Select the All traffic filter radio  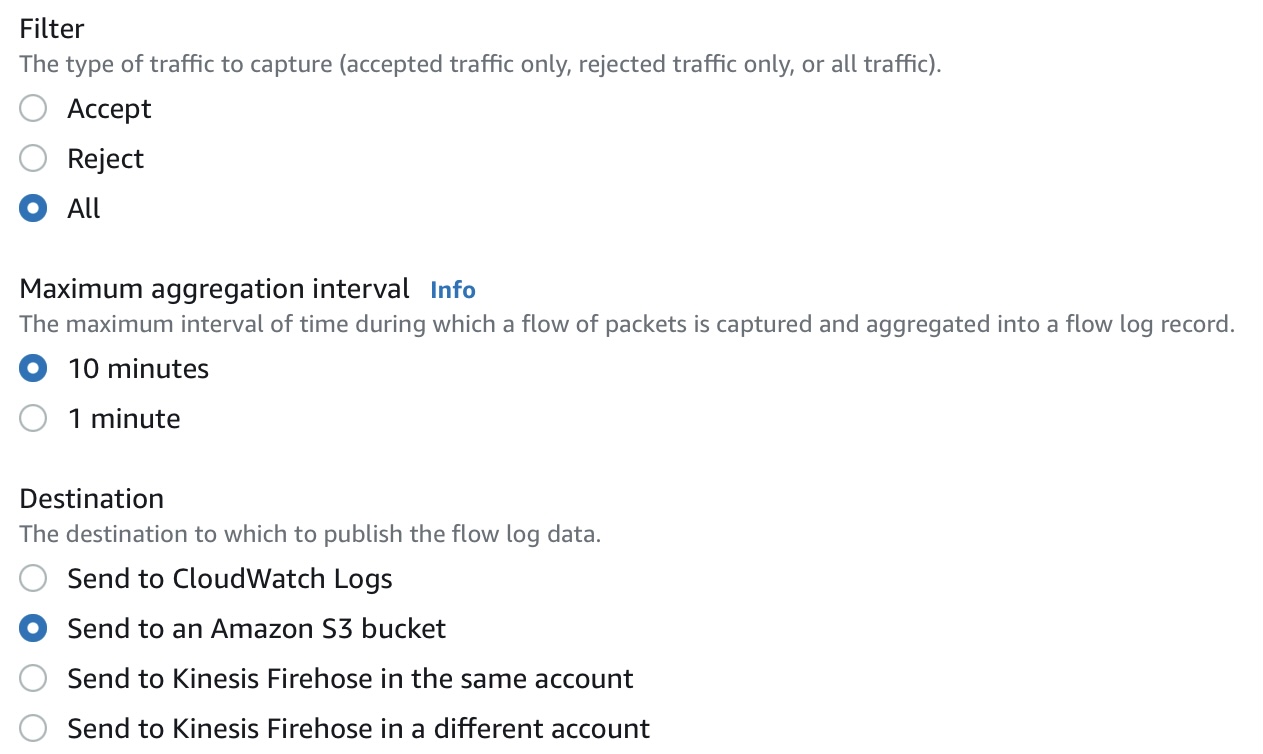(x=33, y=208)
